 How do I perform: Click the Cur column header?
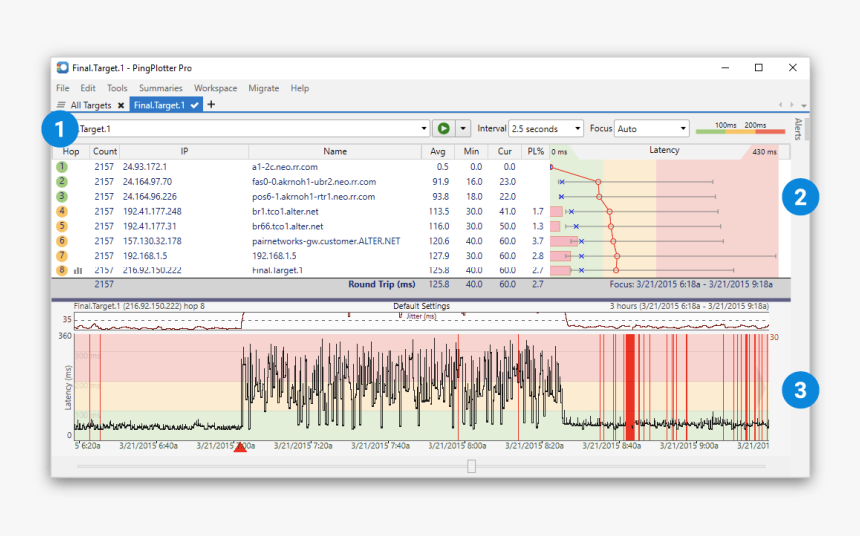pos(505,151)
